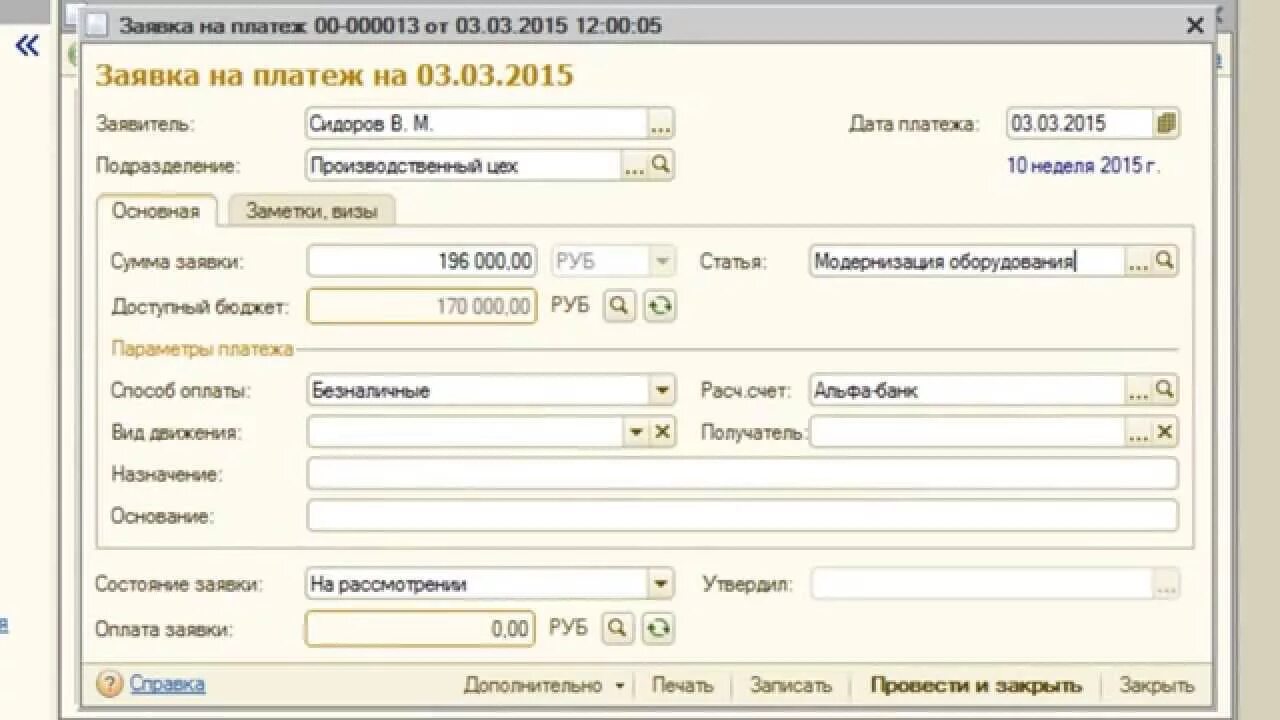Open selection list for Подразделение
This screenshot has height=720, width=1280.
(x=635, y=165)
